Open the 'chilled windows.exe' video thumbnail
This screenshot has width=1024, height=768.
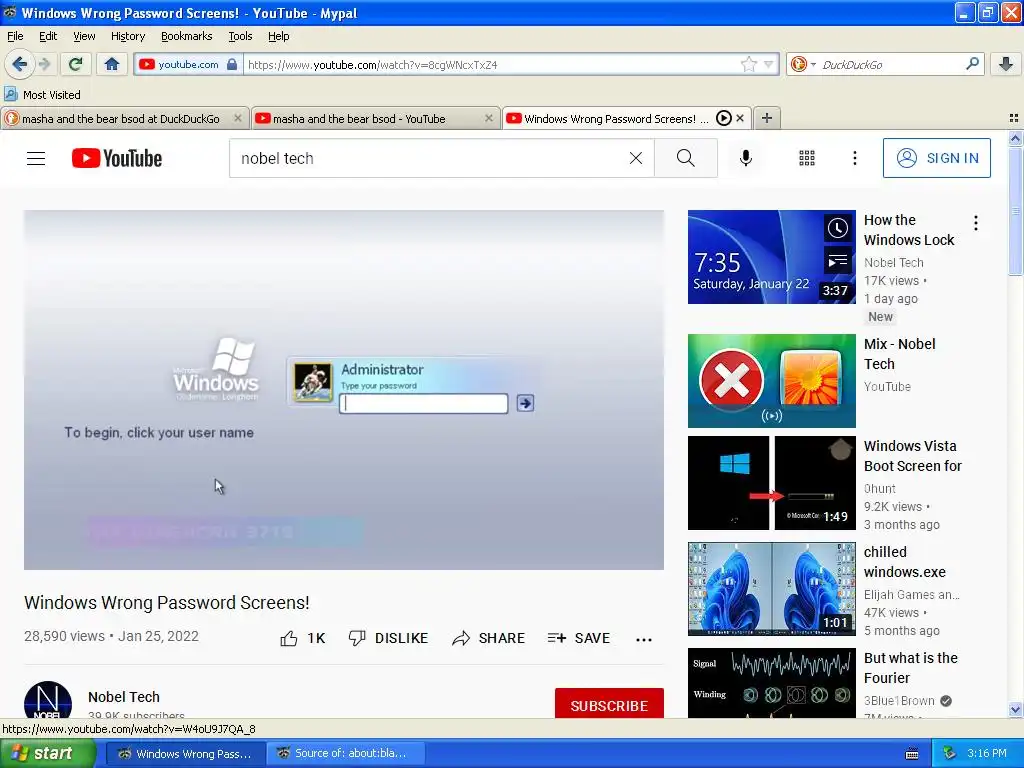tap(771, 589)
